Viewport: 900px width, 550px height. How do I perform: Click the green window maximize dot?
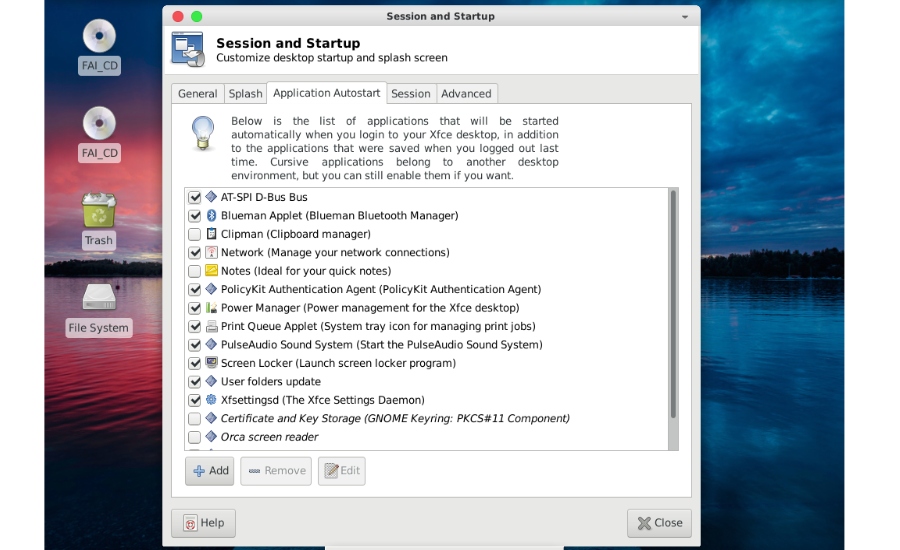pos(196,16)
